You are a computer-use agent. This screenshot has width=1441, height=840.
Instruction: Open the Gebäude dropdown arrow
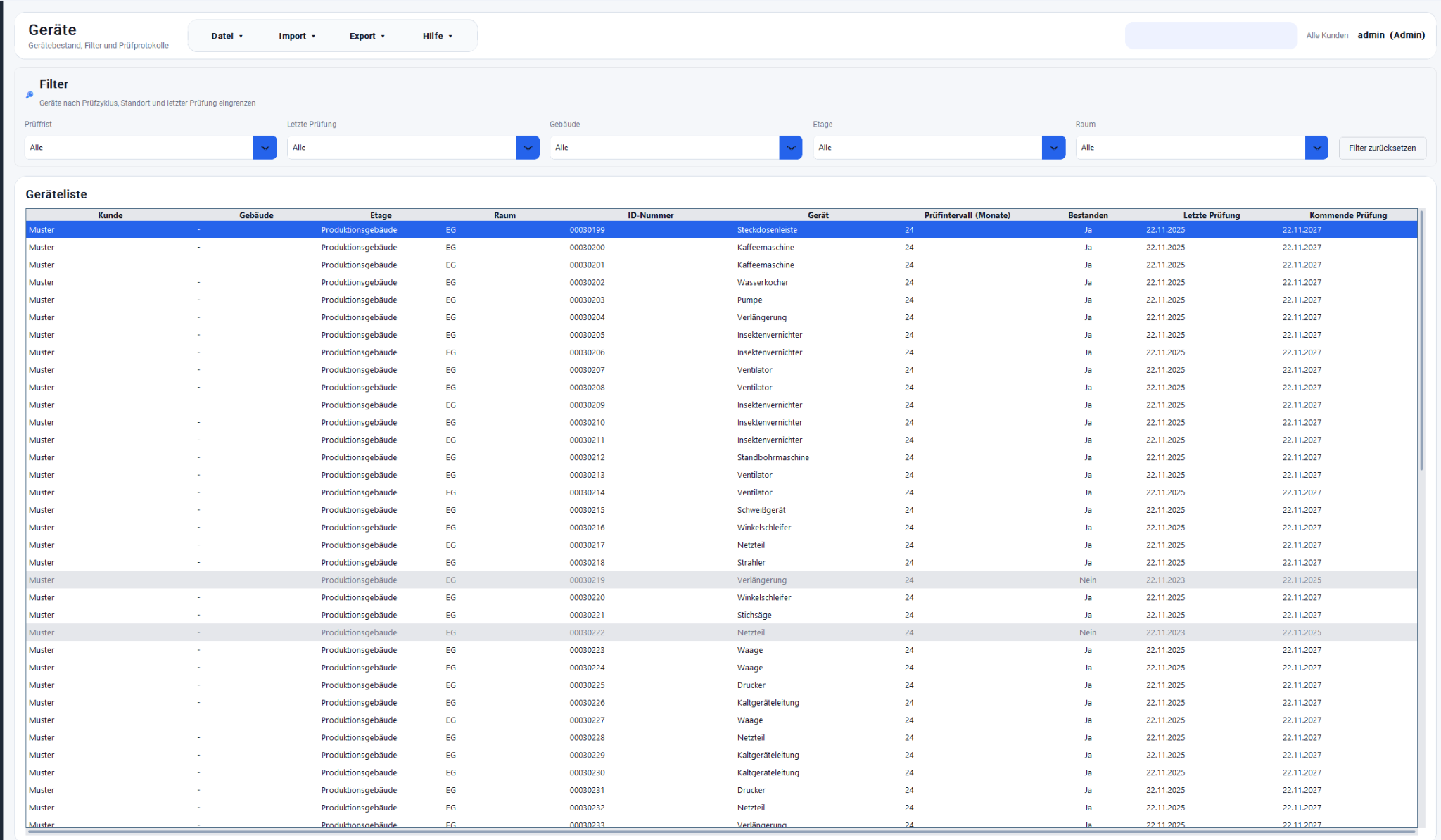tap(791, 148)
